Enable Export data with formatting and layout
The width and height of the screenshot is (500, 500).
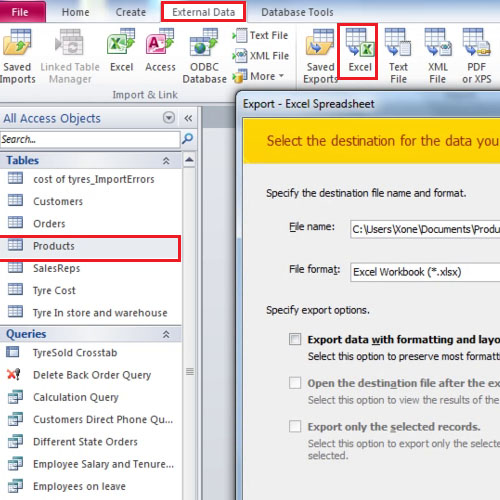[x=295, y=339]
